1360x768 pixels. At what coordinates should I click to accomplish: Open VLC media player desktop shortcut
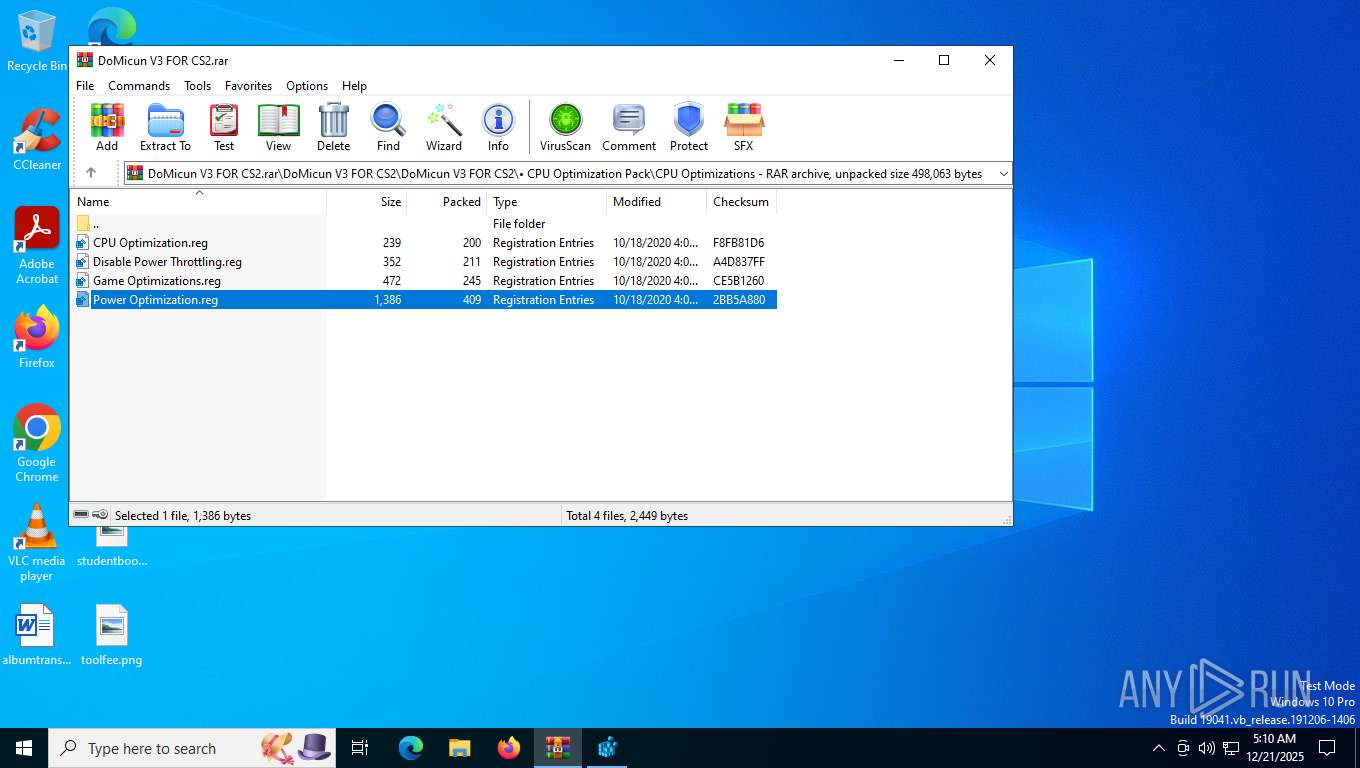(x=37, y=542)
